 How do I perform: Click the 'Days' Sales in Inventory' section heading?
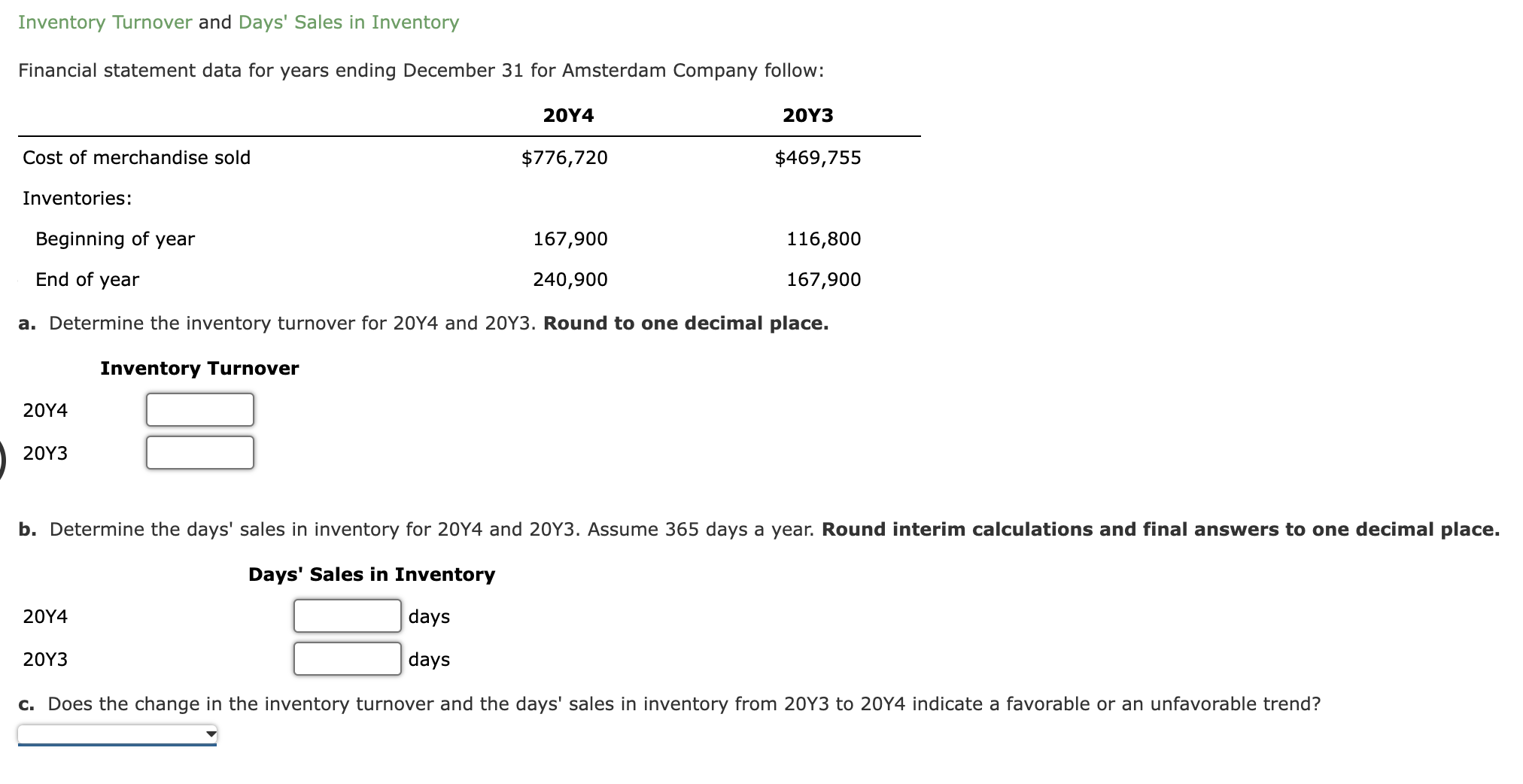tap(371, 573)
